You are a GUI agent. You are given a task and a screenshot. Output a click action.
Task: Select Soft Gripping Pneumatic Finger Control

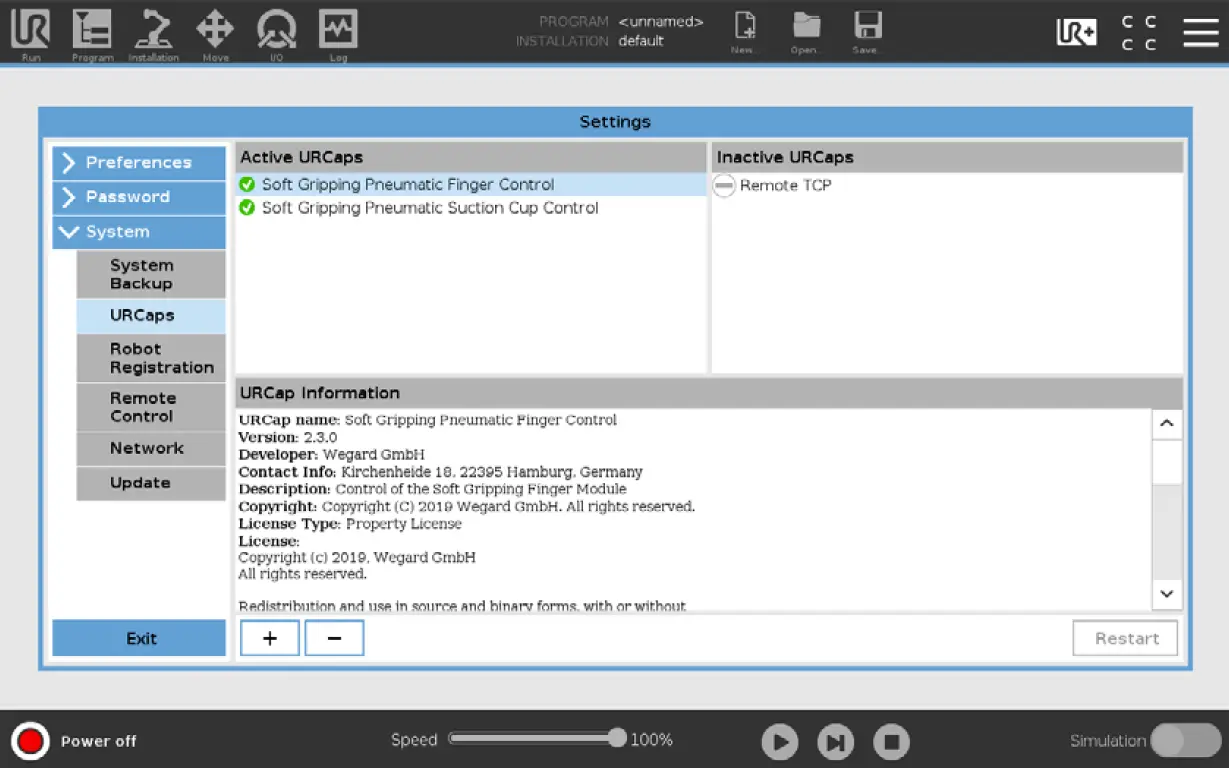[x=471, y=184]
